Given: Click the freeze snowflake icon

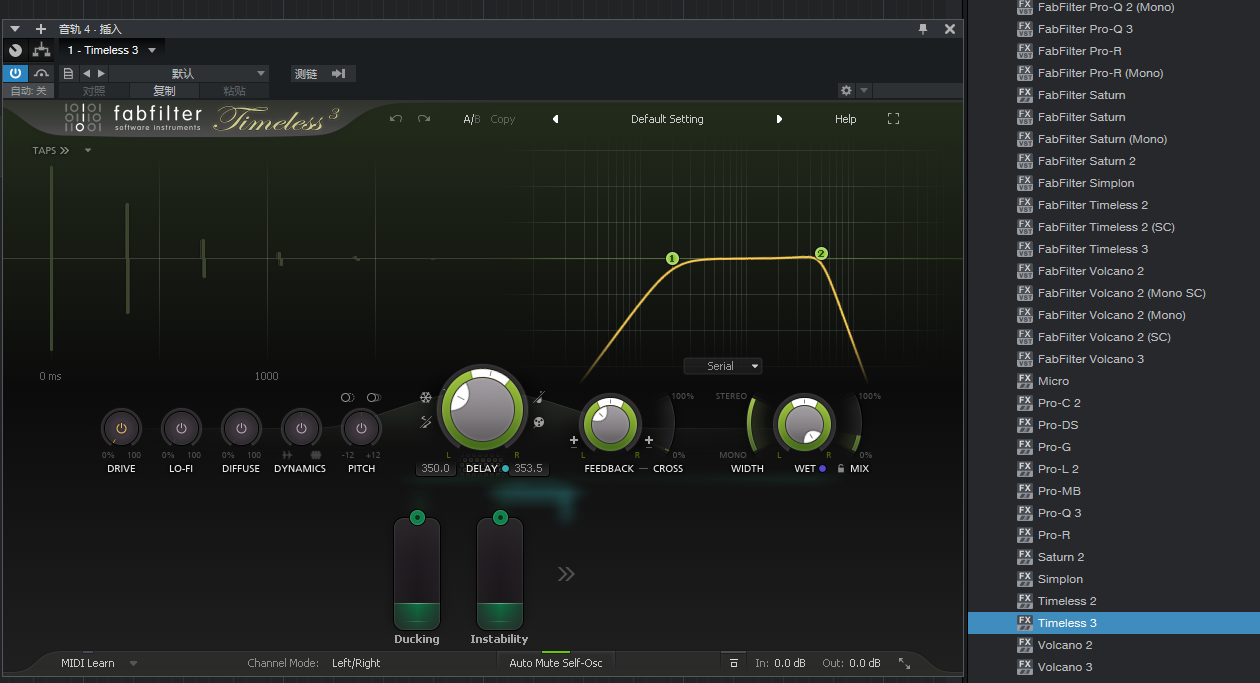Looking at the screenshot, I should pyautogui.click(x=425, y=397).
